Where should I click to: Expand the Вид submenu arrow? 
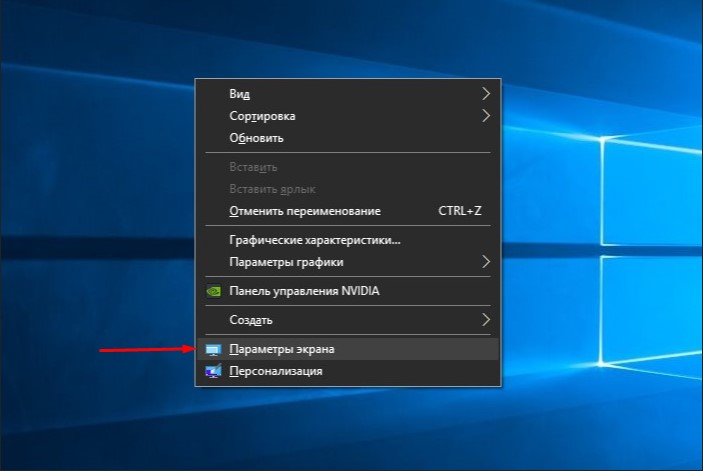486,94
